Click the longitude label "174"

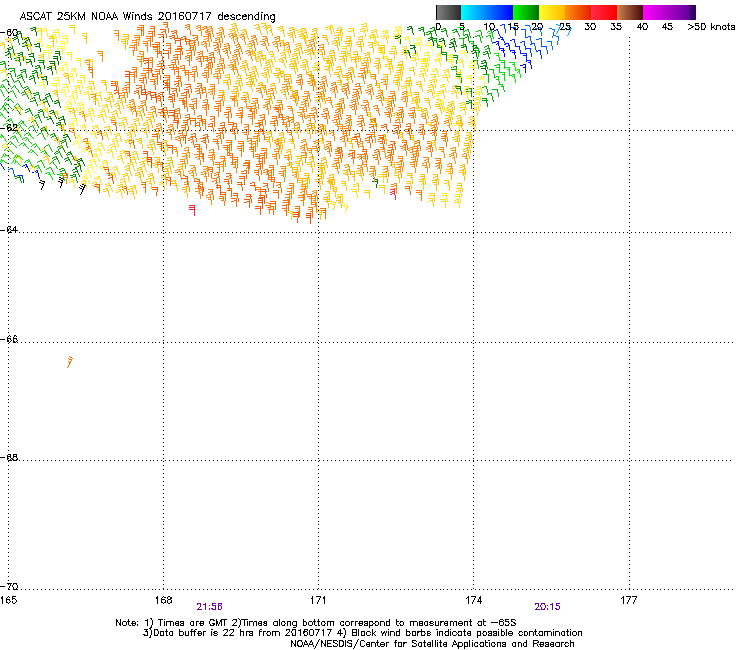(x=473, y=600)
